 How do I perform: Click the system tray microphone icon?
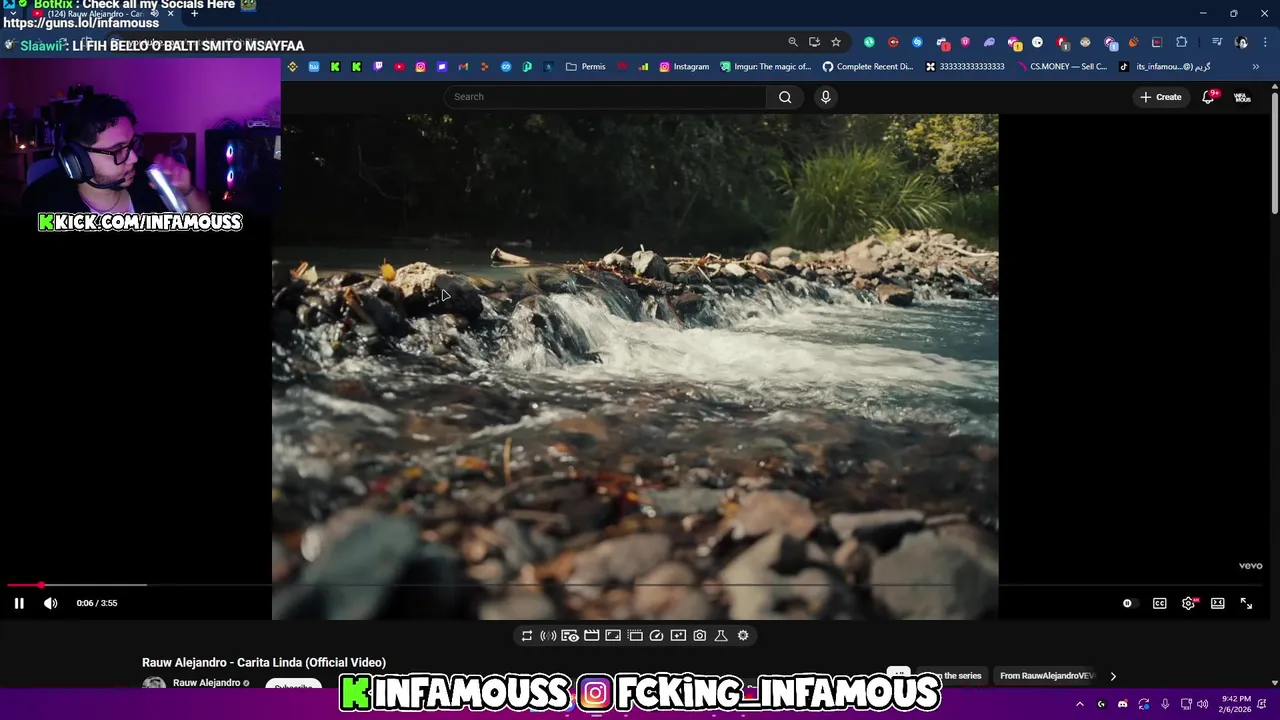pyautogui.click(x=1165, y=704)
